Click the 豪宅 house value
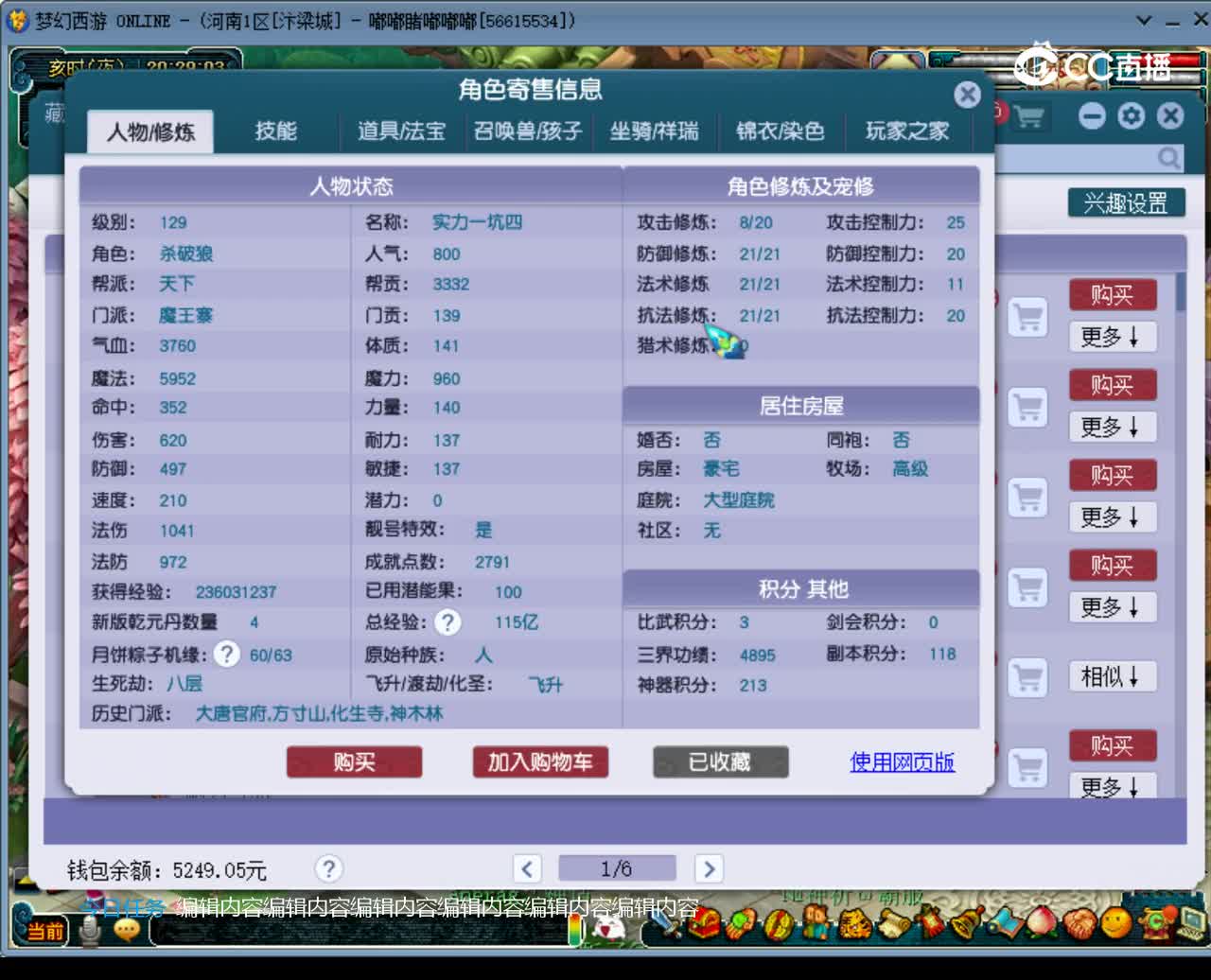This screenshot has width=1211, height=980. click(x=721, y=469)
